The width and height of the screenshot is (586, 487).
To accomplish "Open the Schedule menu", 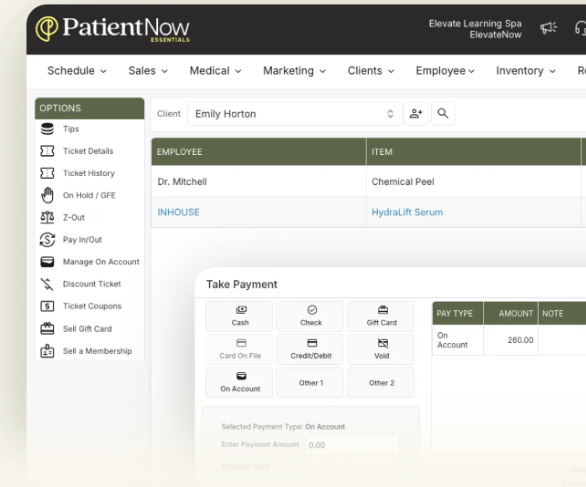I will (77, 71).
